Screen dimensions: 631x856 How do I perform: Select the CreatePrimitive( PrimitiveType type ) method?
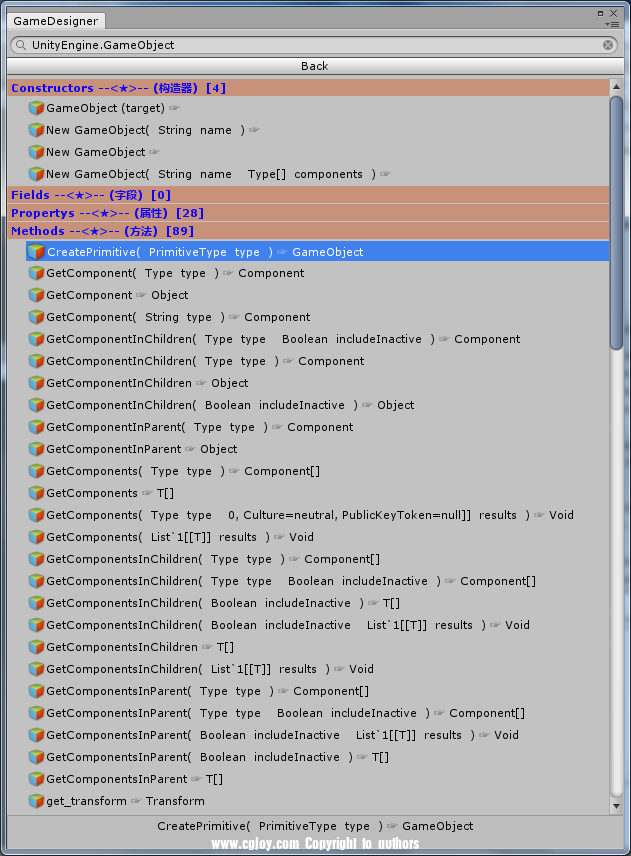click(x=318, y=252)
